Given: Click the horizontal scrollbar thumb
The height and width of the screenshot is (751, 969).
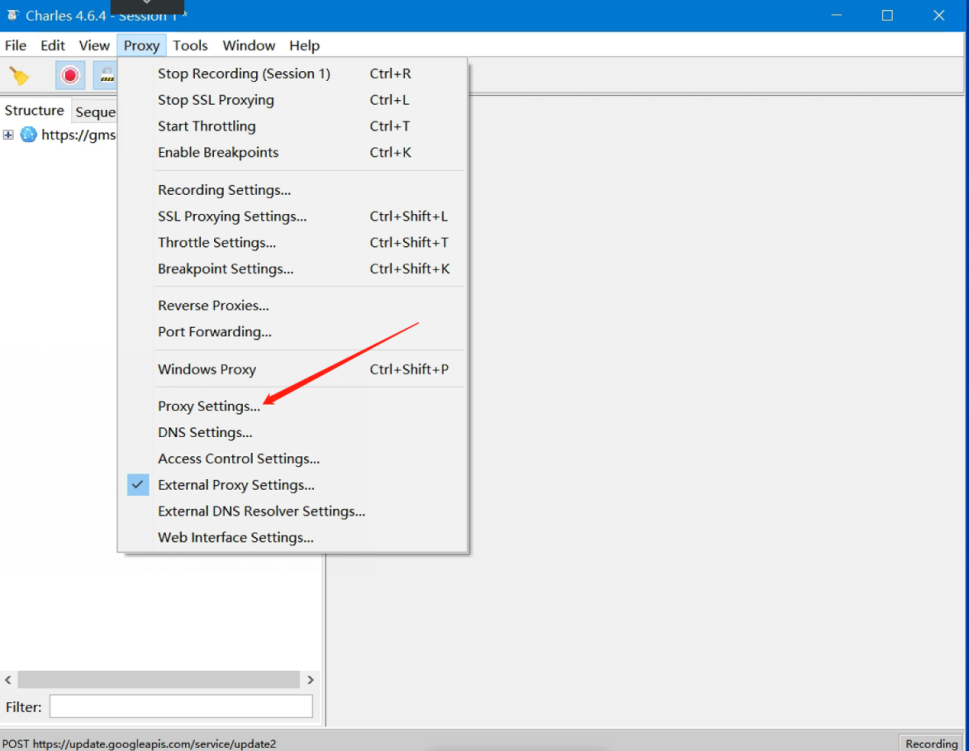Looking at the screenshot, I should (159, 680).
